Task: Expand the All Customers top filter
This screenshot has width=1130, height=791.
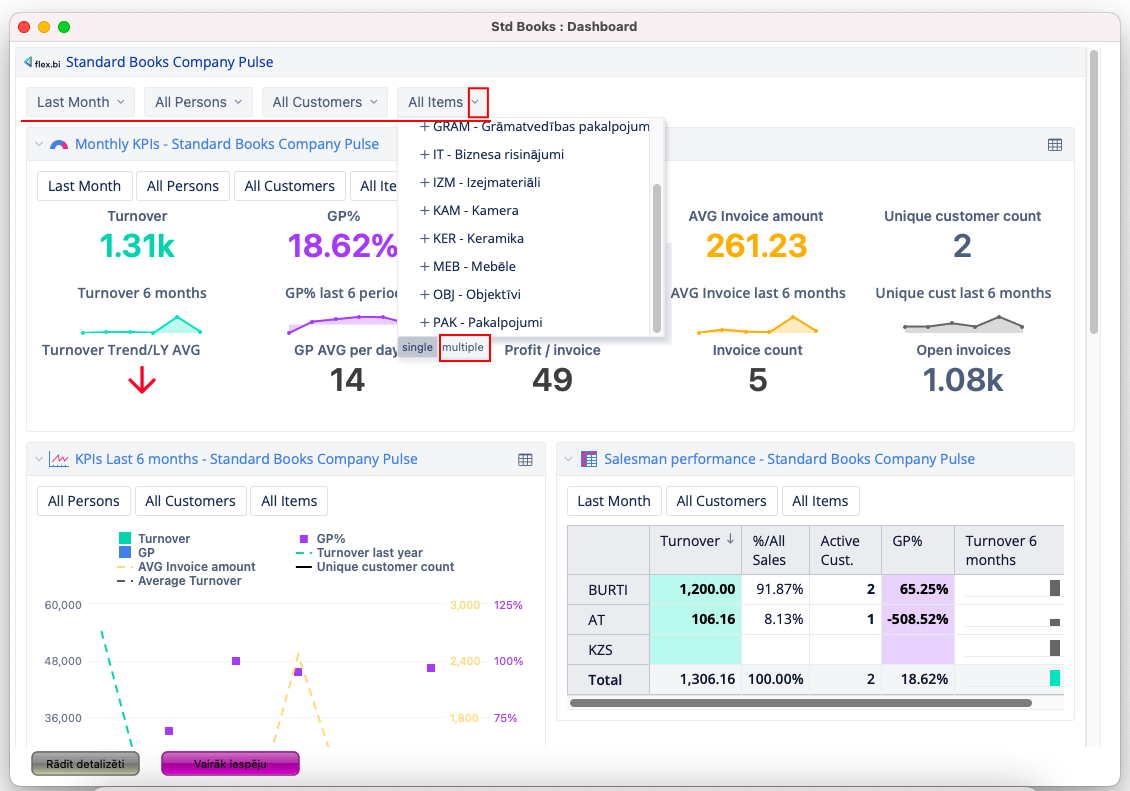Action: tap(324, 102)
